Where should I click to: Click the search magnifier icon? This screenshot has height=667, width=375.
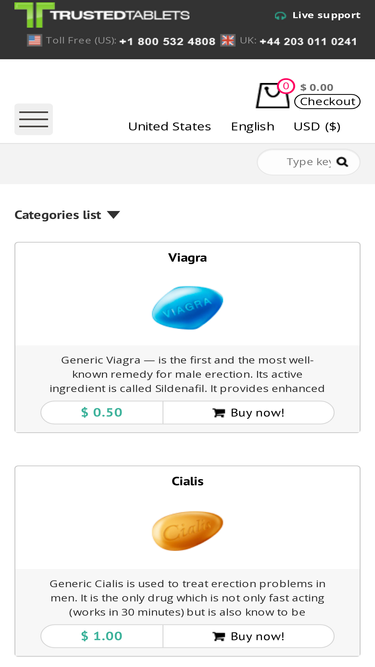click(342, 162)
